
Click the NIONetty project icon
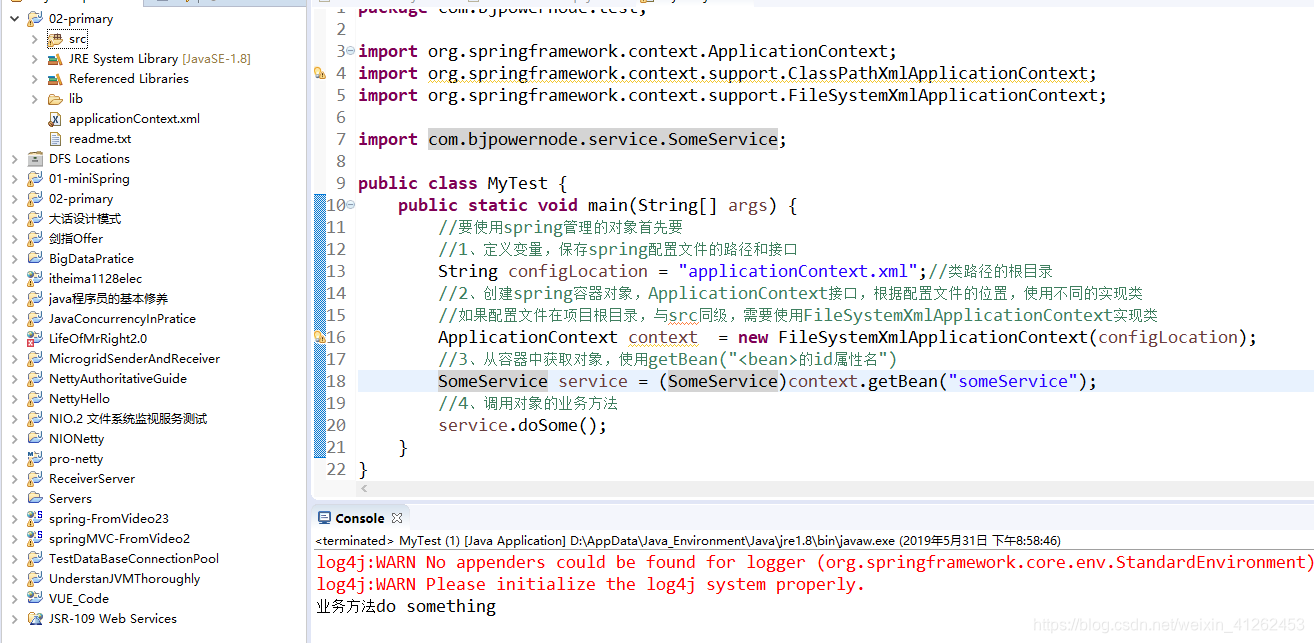35,439
